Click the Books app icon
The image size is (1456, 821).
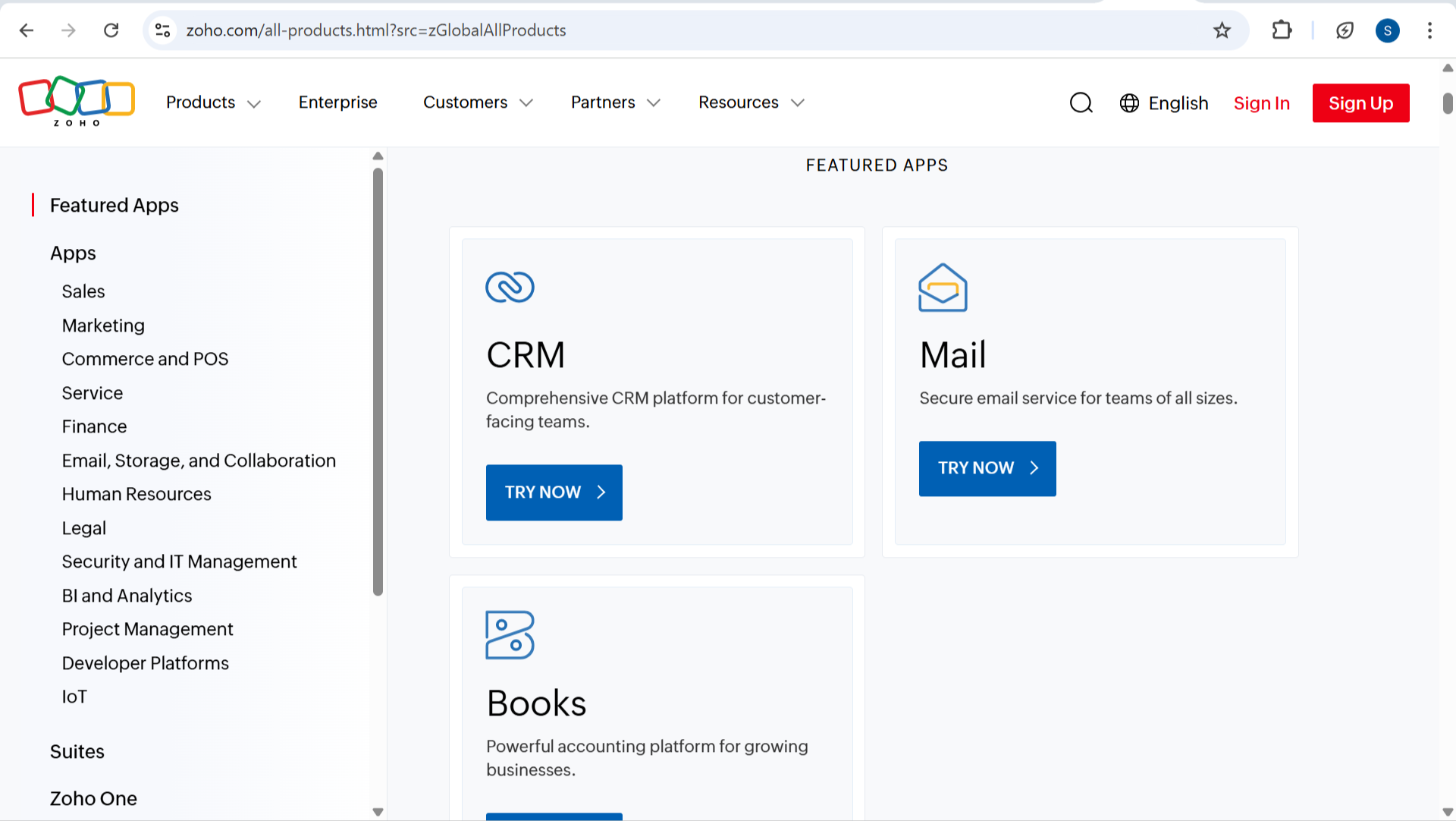point(510,635)
